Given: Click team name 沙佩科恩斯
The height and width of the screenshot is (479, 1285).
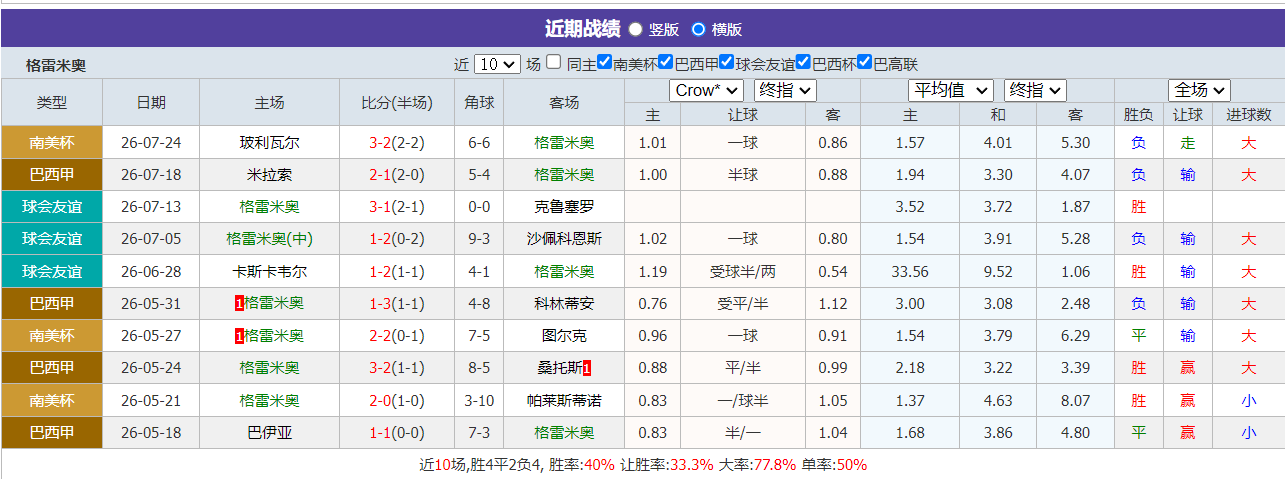Looking at the screenshot, I should coord(564,239).
